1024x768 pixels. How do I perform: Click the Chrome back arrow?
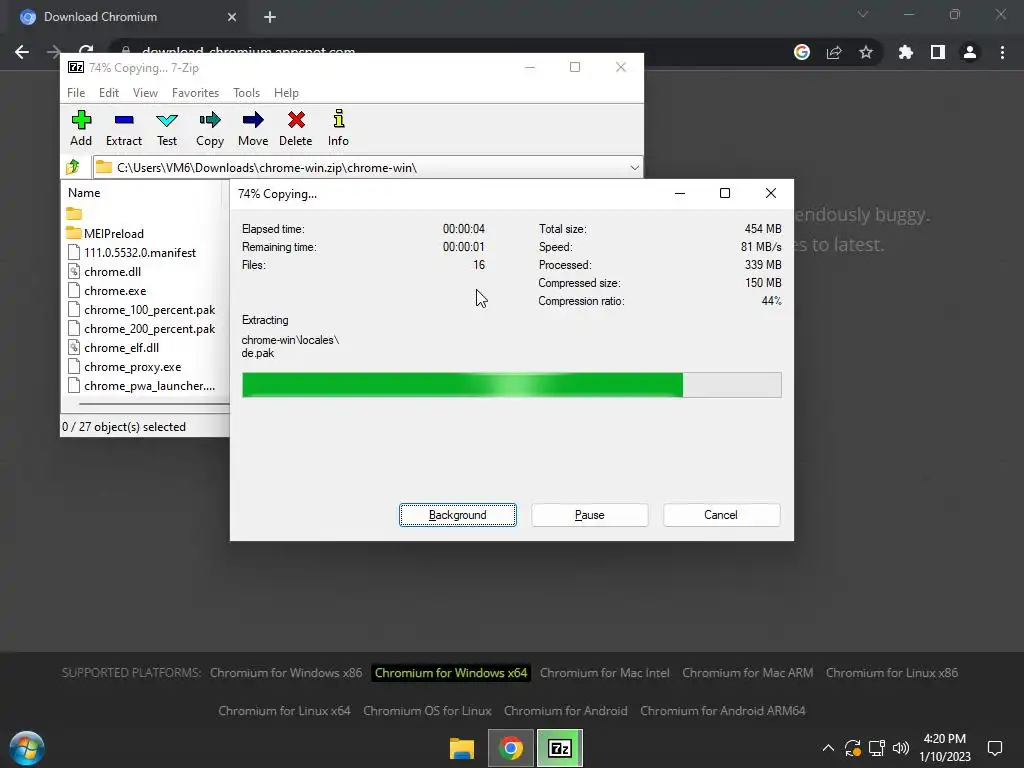tap(22, 52)
